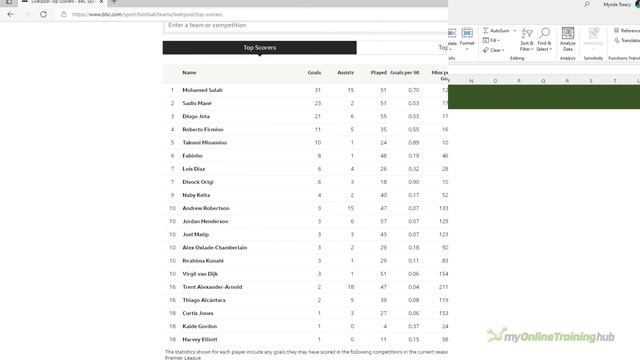This screenshot has width=640, height=360.
Task: Click the browser address bar URL
Action: (x=147, y=15)
